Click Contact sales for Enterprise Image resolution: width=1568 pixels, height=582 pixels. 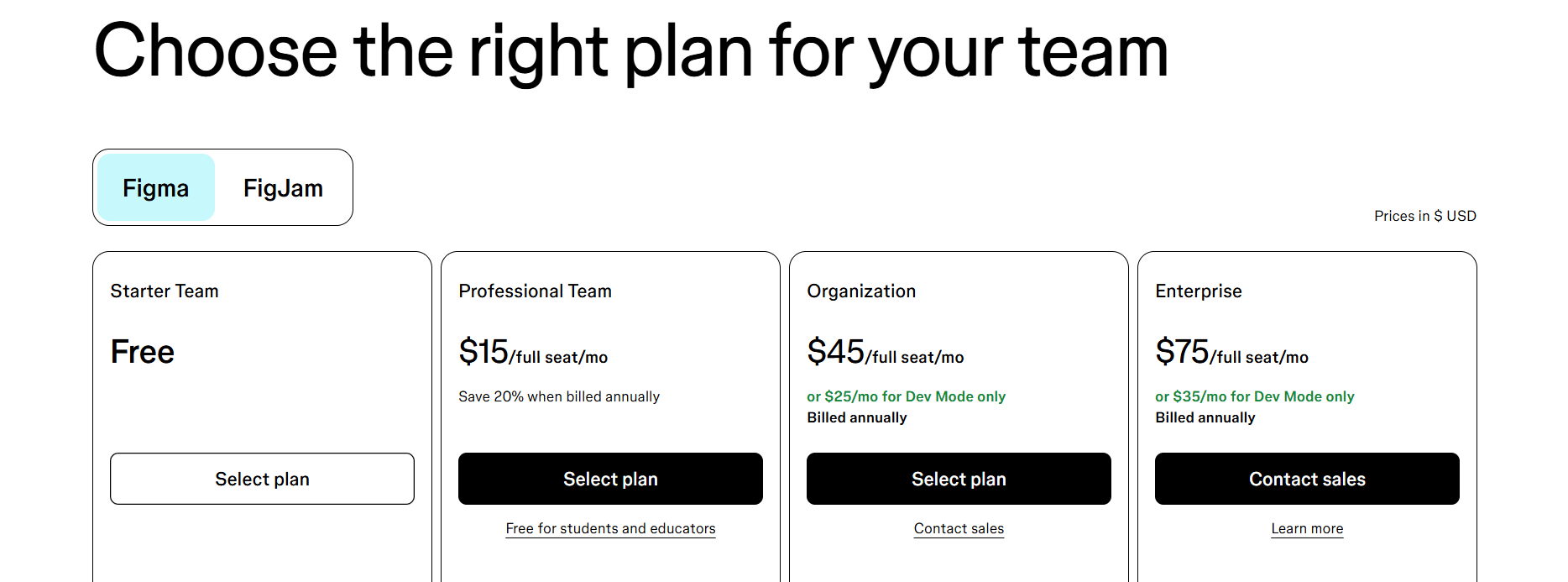coord(1307,479)
